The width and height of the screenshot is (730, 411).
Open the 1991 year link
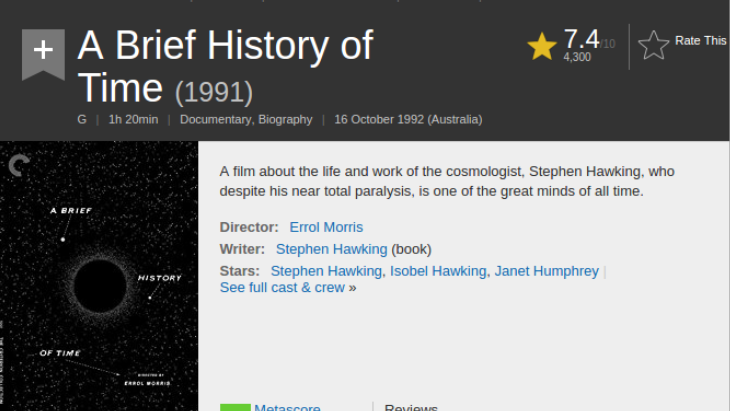[214, 92]
